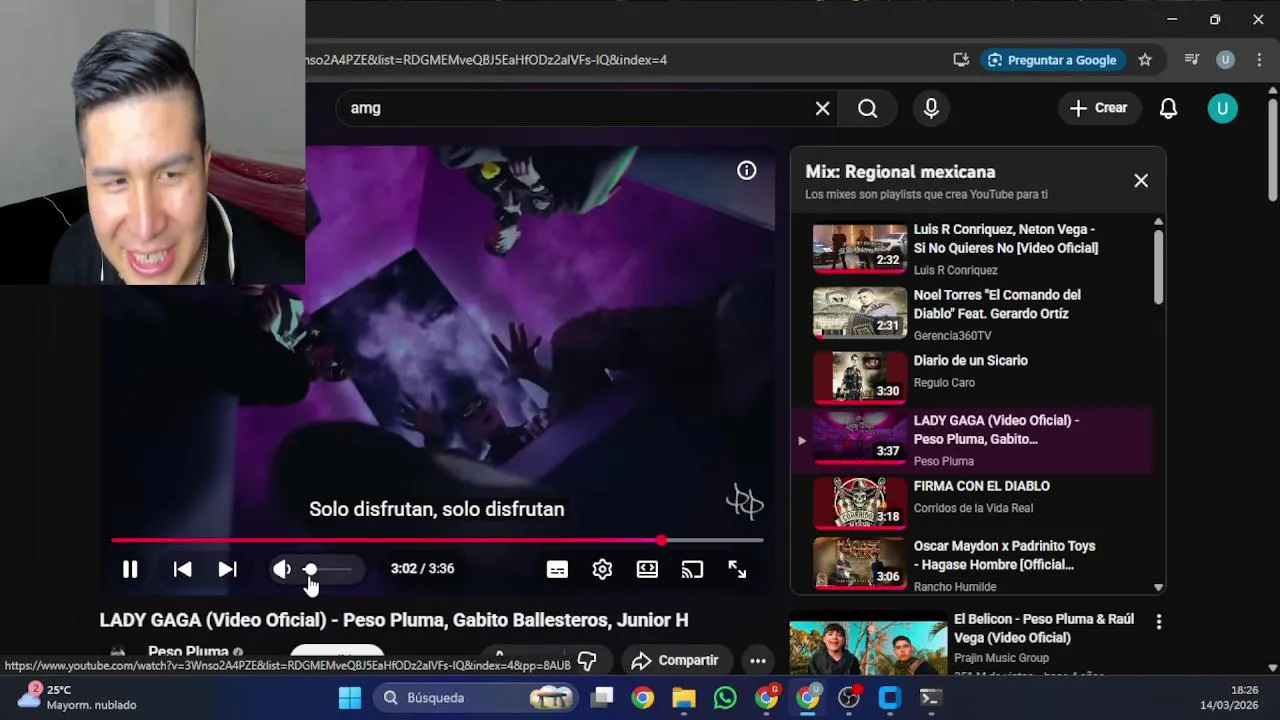
Task: Open the player settings gear menu
Action: coord(602,569)
